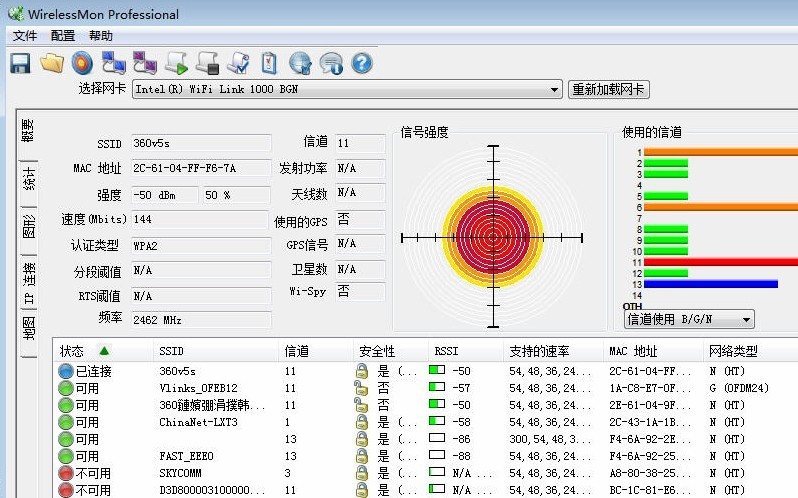Click the lock icon in 360v5s row

(361, 371)
